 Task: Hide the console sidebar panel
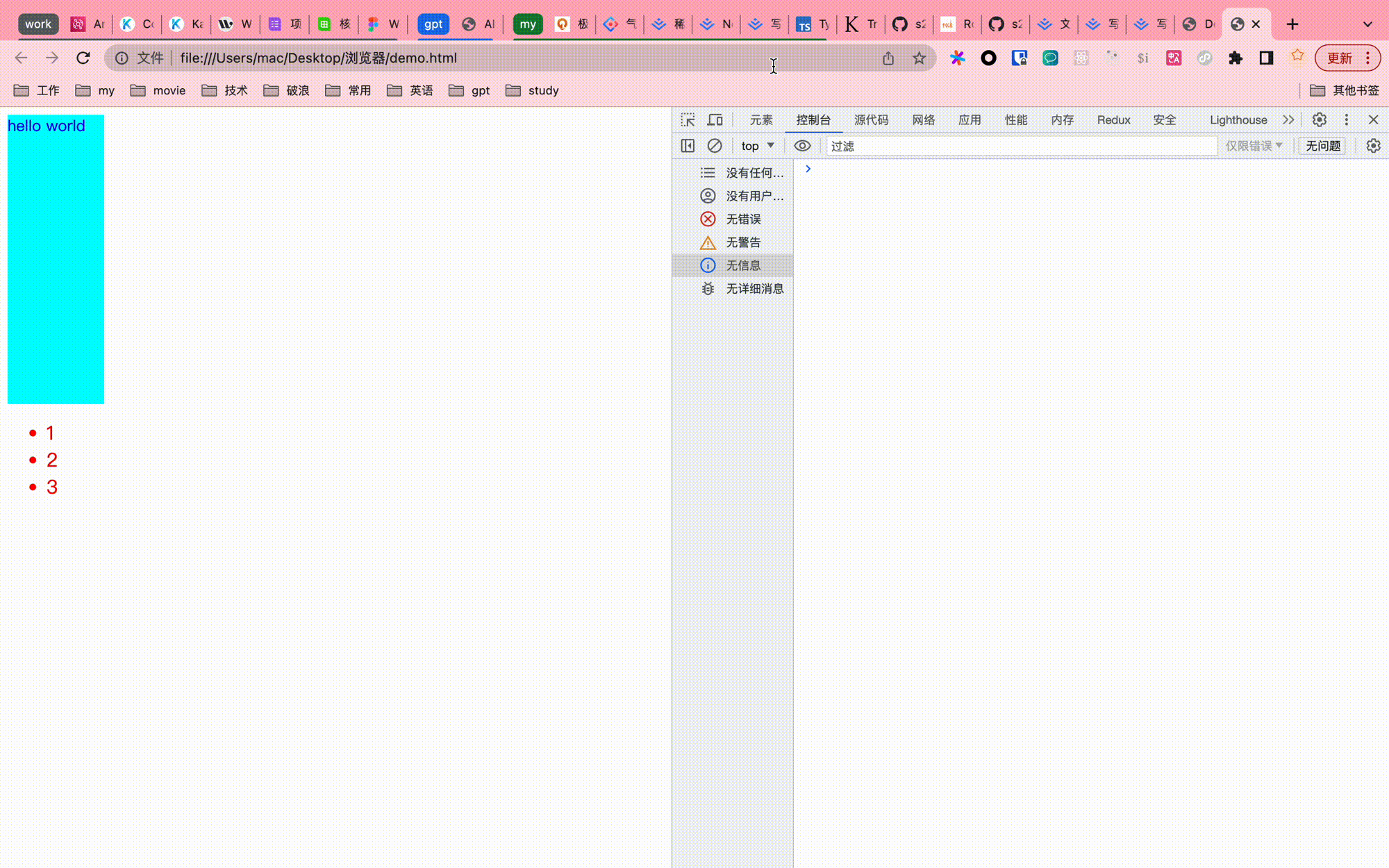tap(687, 146)
